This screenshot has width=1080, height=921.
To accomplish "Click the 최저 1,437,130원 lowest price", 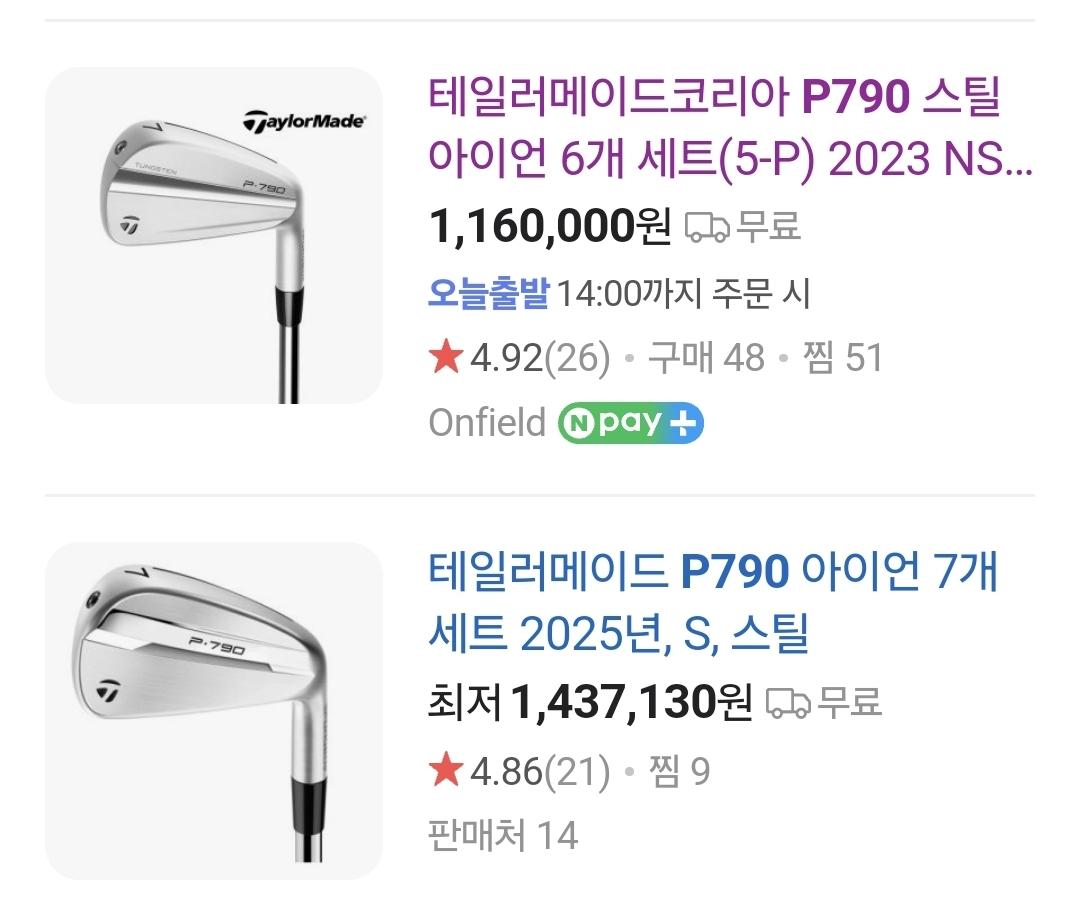I will [590, 704].
